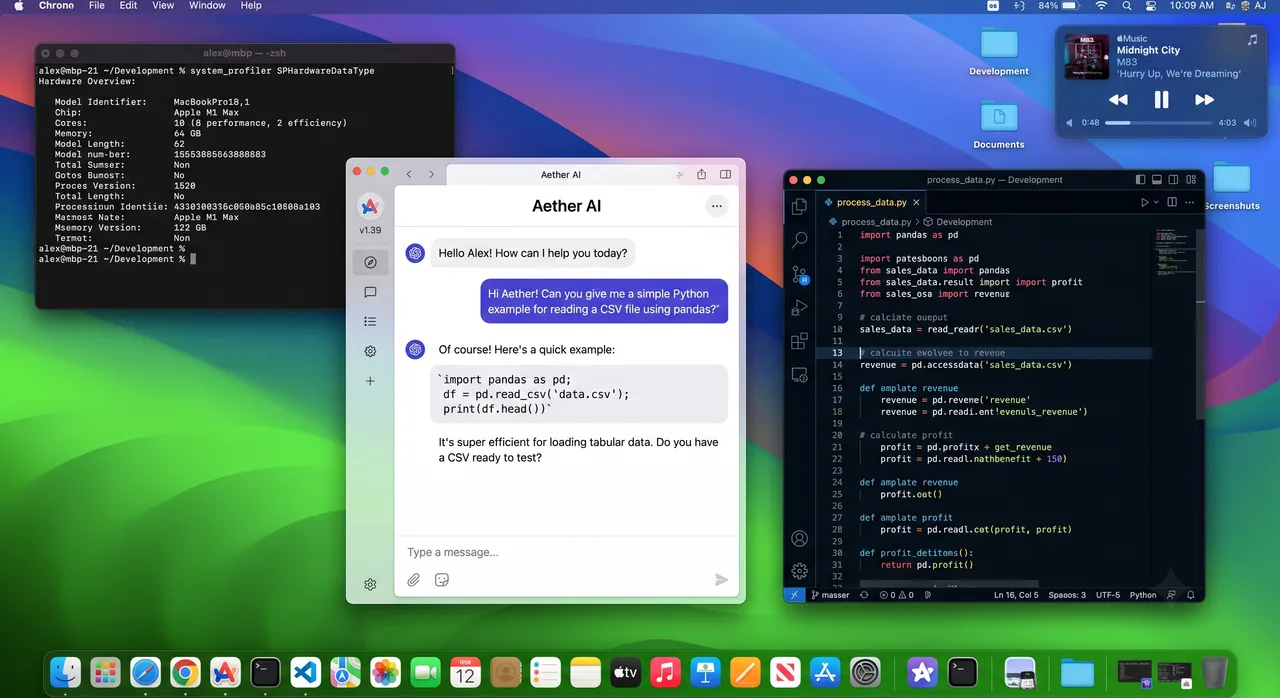Run process_data.py with the play triangle

click(x=1145, y=202)
